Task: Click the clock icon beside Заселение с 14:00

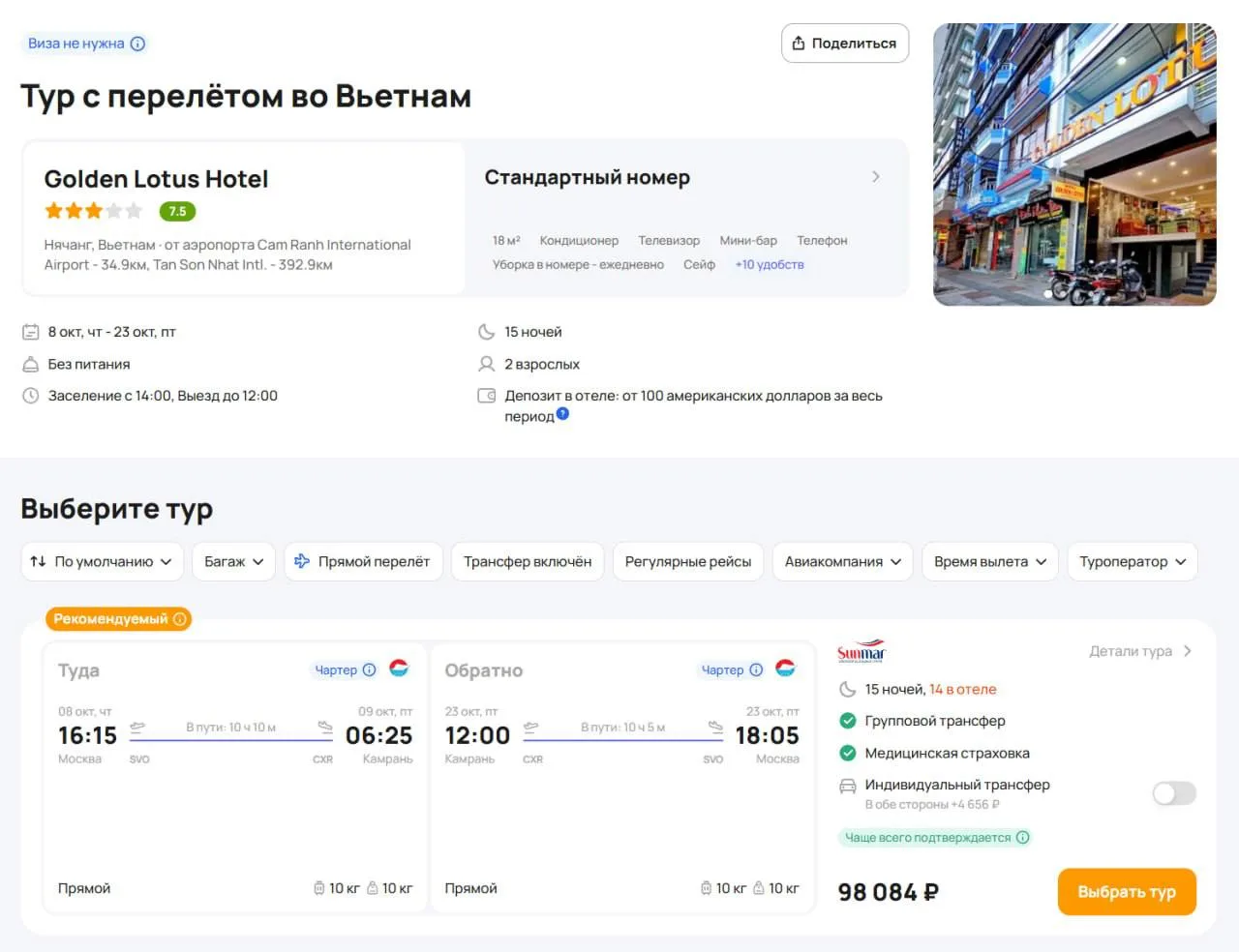Action: pos(31,396)
